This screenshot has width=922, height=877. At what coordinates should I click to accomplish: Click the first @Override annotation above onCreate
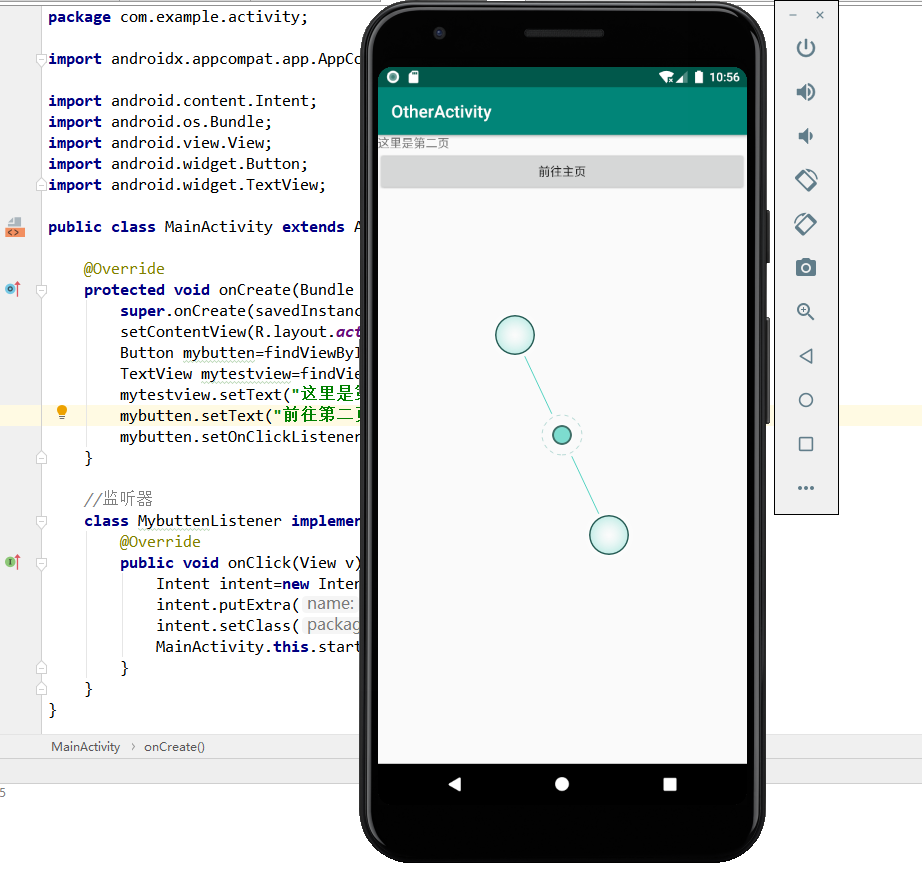click(x=123, y=269)
